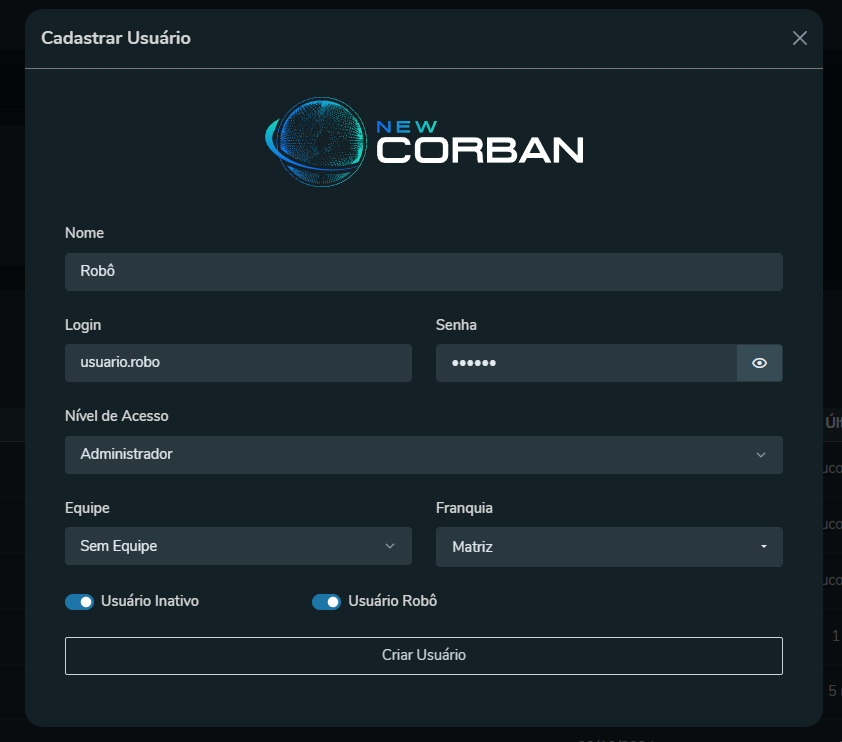Focus the Login field with usuario.robo
The image size is (842, 742).
[238, 363]
